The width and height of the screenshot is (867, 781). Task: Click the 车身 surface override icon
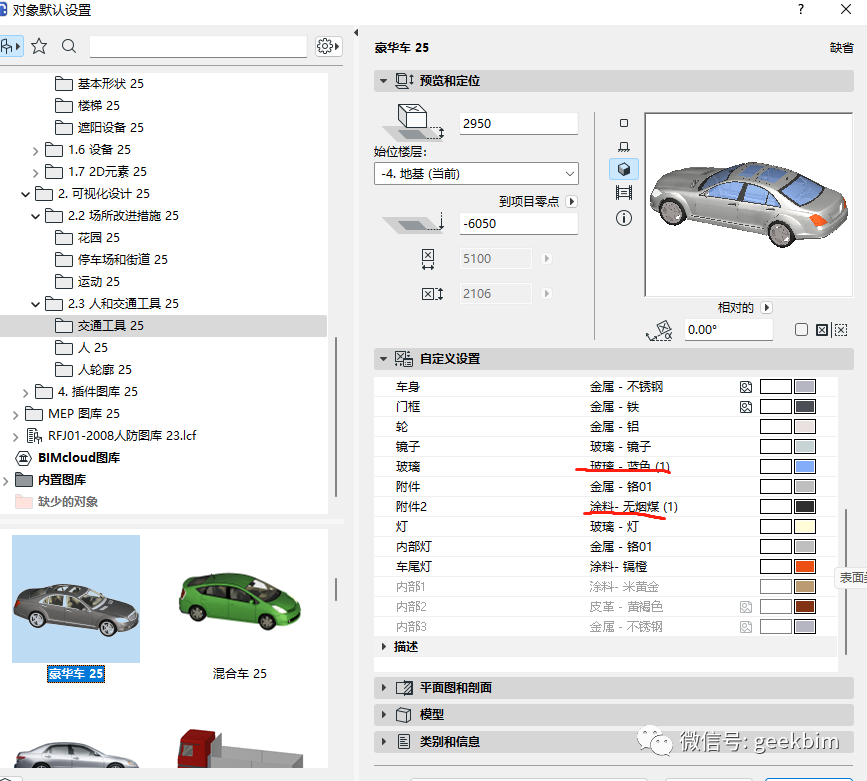tap(746, 387)
